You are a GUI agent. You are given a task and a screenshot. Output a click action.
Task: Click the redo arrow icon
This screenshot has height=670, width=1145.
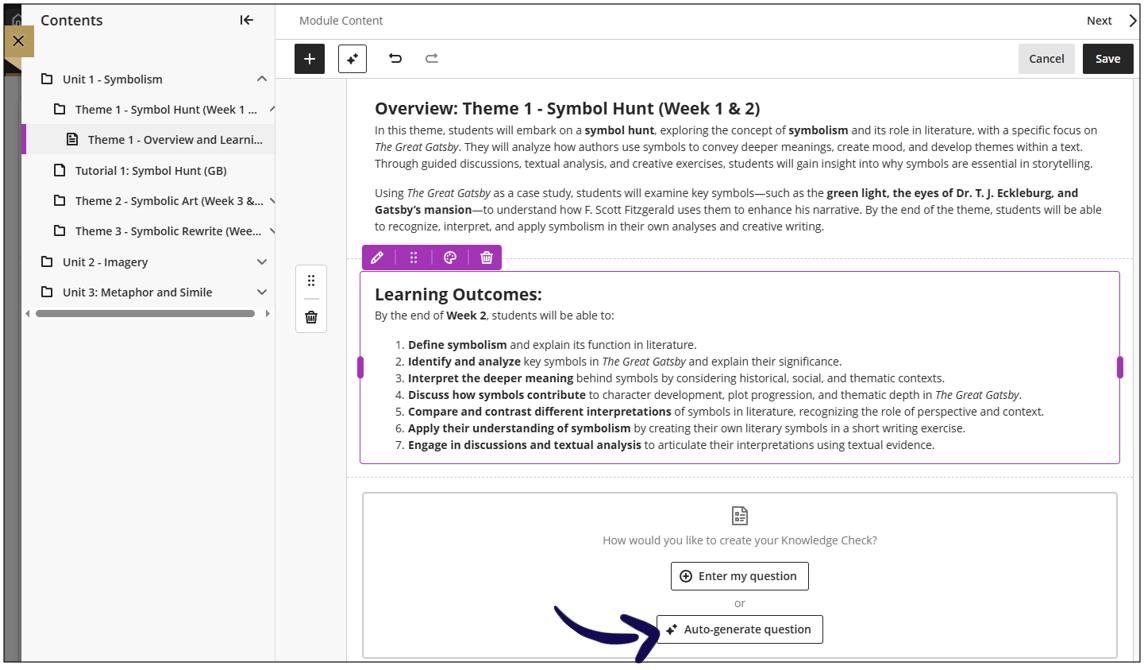tap(431, 58)
